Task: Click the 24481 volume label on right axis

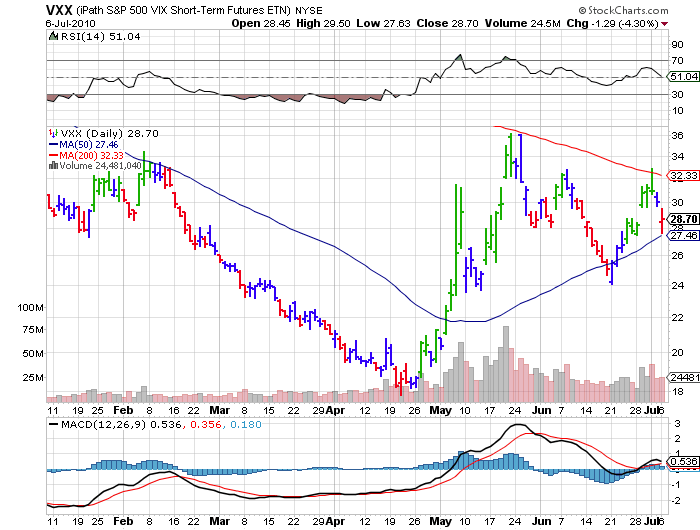Action: pos(683,378)
